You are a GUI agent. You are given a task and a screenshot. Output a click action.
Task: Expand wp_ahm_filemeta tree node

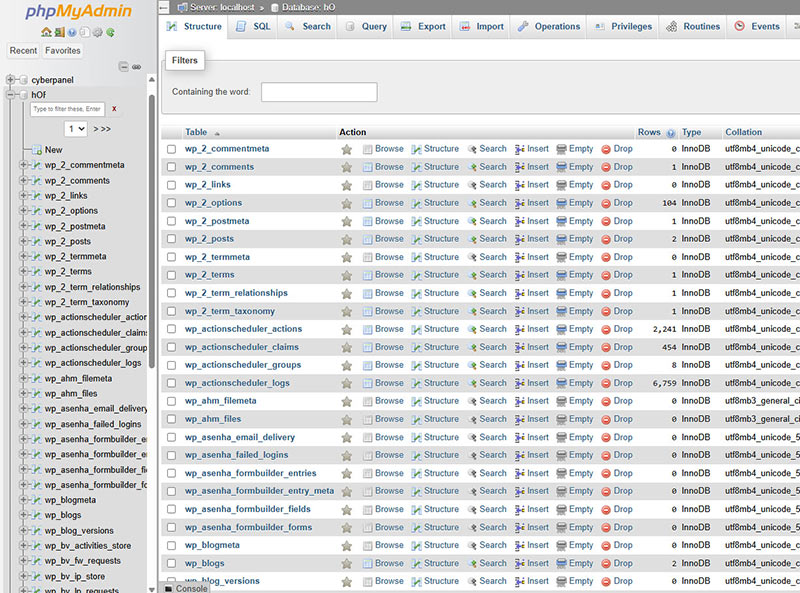23,378
